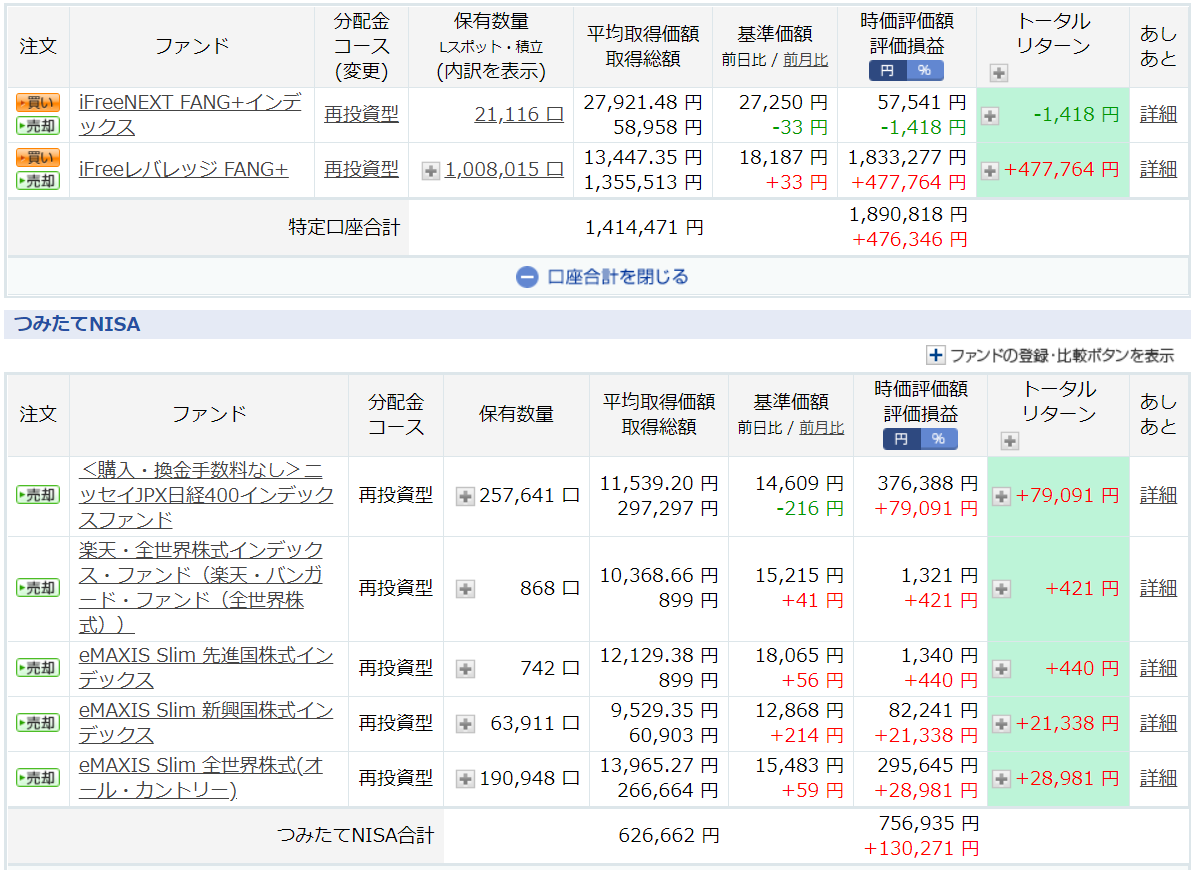Viewport: 1199px width, 870px height.
Task: Click 再投資型 link for iFreeレバレッジ FANG+
Action: (361, 169)
